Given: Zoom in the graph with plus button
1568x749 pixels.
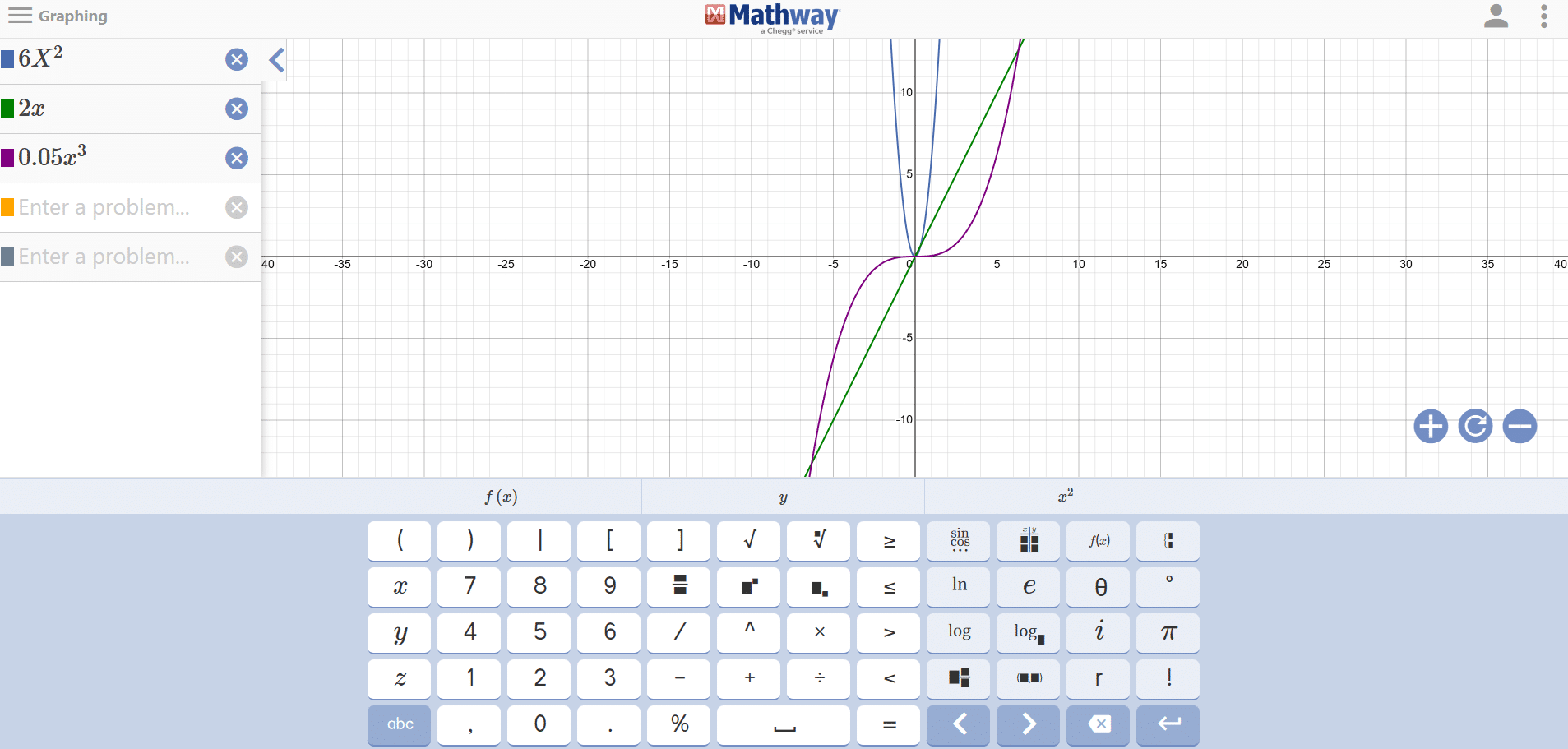Looking at the screenshot, I should point(1431,426).
